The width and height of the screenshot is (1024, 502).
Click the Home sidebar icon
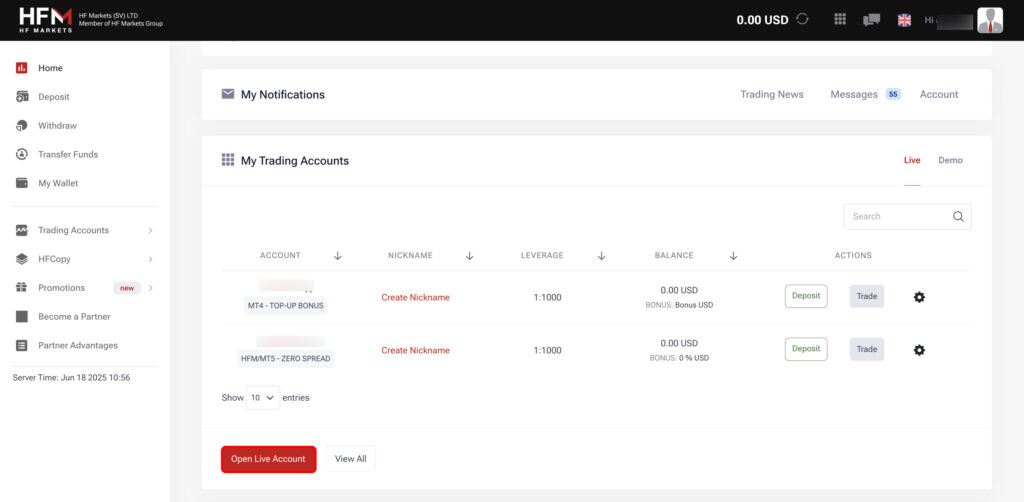(x=22, y=68)
